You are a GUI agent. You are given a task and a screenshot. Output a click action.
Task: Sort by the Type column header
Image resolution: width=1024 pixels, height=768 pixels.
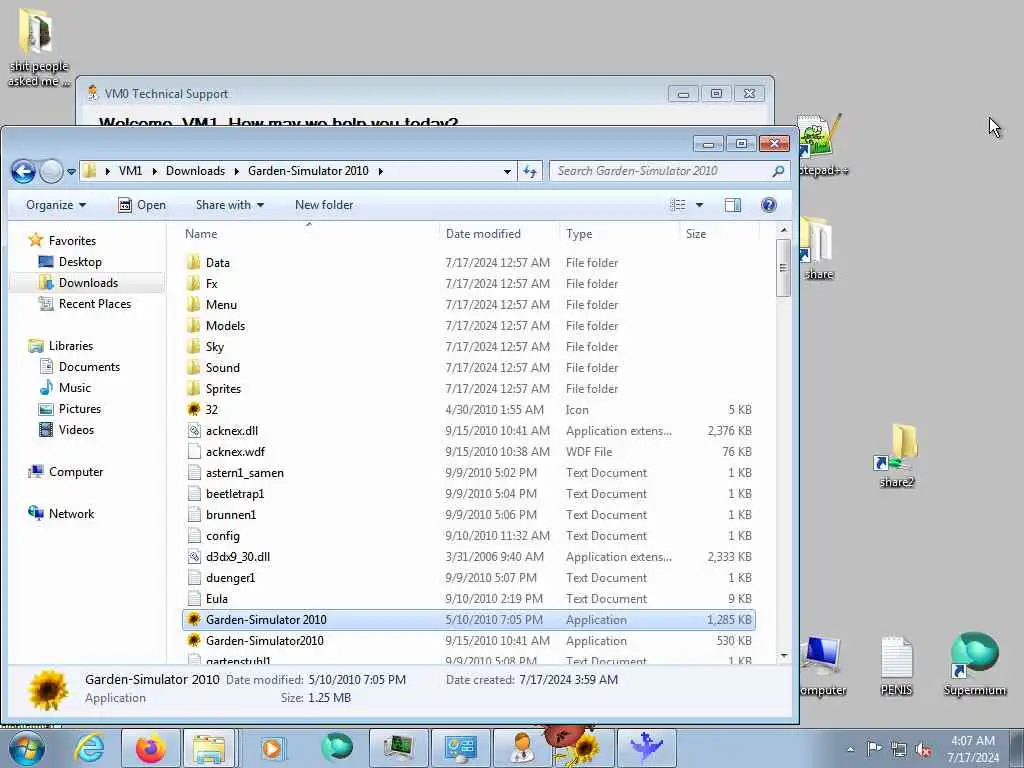tap(579, 234)
